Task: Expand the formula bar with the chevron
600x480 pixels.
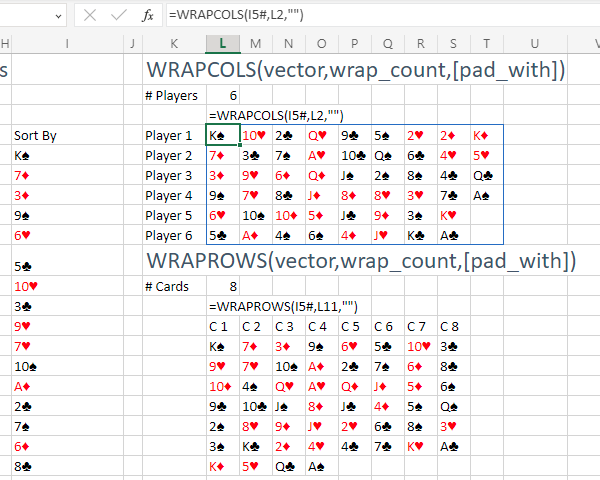Action: [x=590, y=16]
